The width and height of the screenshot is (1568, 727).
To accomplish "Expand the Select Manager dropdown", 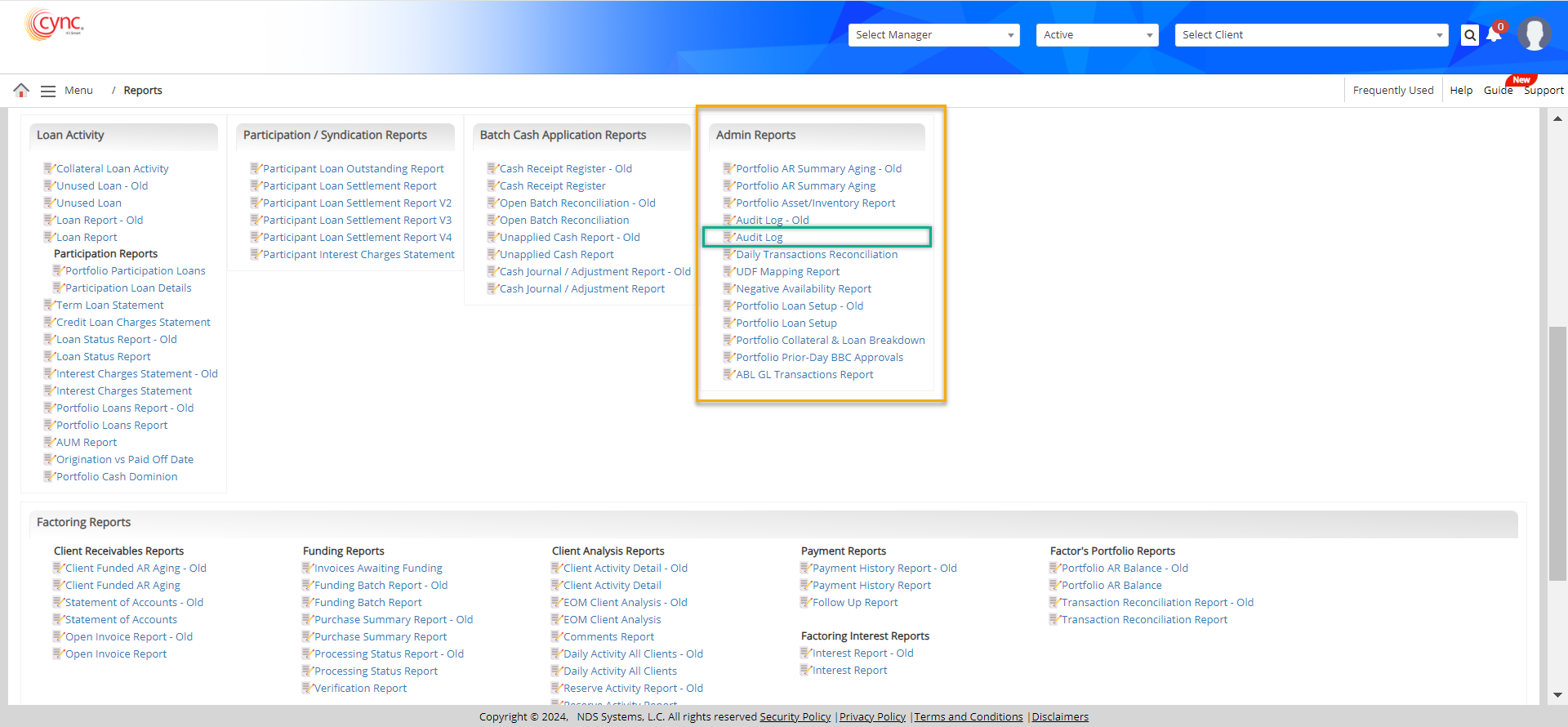I will 933,35.
